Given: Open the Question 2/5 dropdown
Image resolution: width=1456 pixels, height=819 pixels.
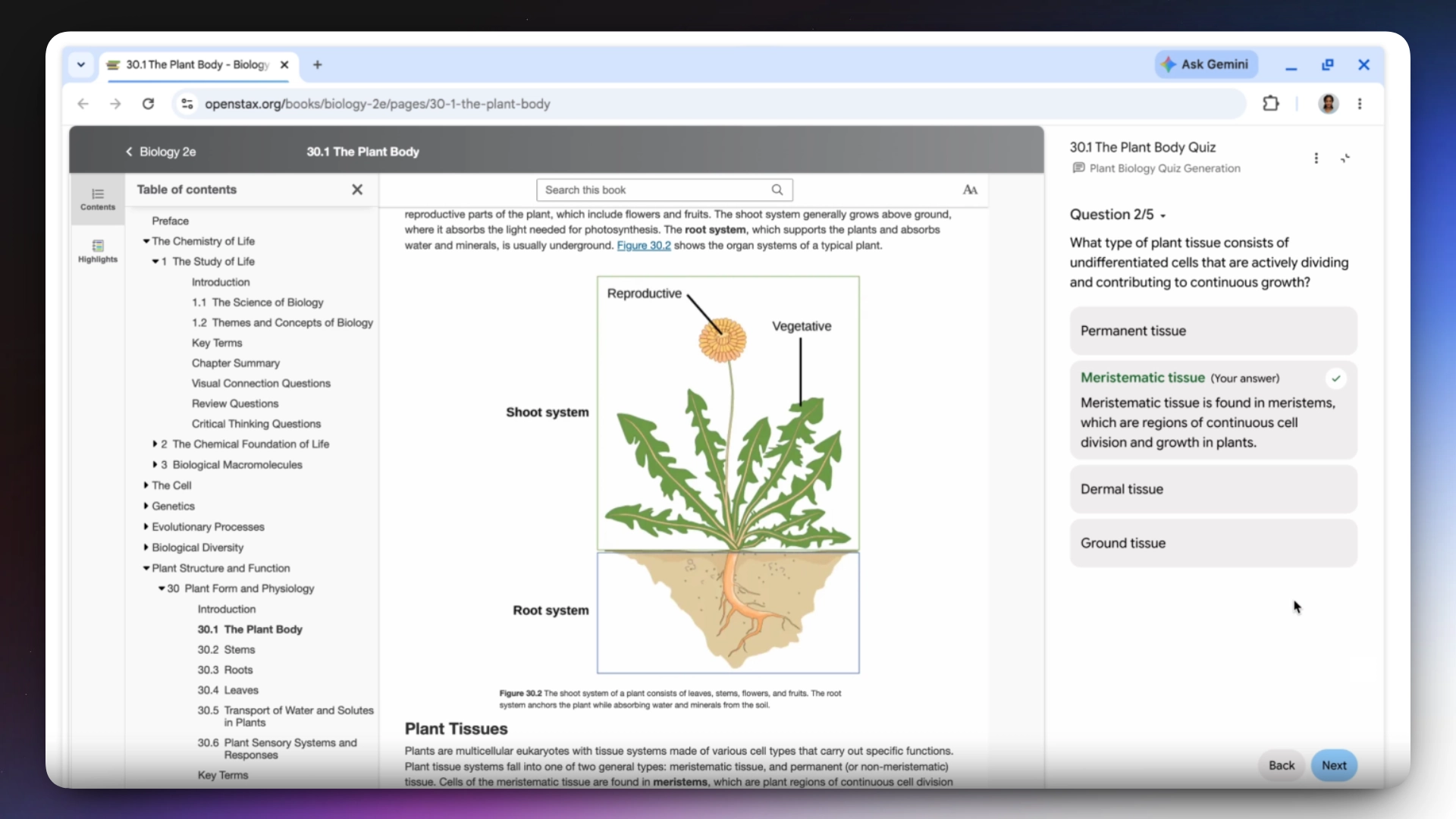Looking at the screenshot, I should click(x=1118, y=215).
